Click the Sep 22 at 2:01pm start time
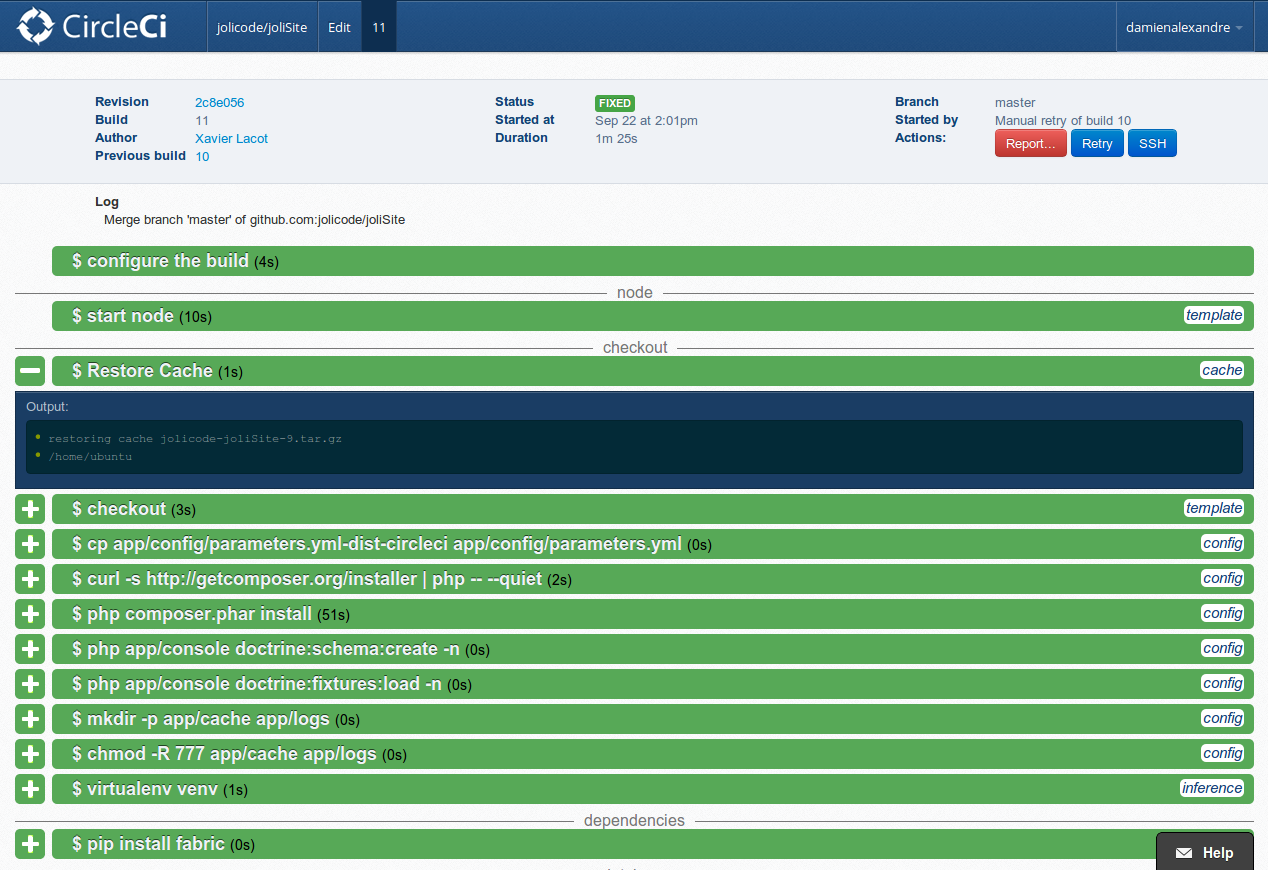The height and width of the screenshot is (870, 1268). click(646, 120)
